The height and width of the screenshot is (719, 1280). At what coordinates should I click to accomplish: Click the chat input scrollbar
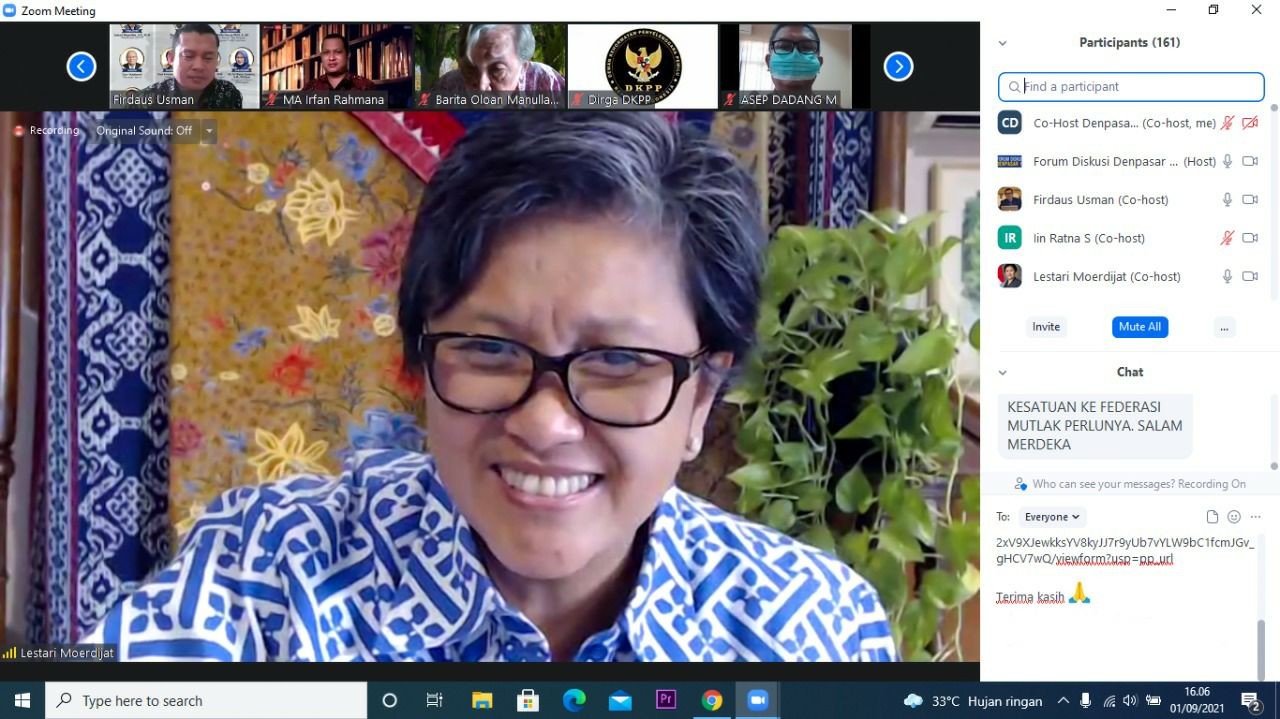(x=1261, y=649)
